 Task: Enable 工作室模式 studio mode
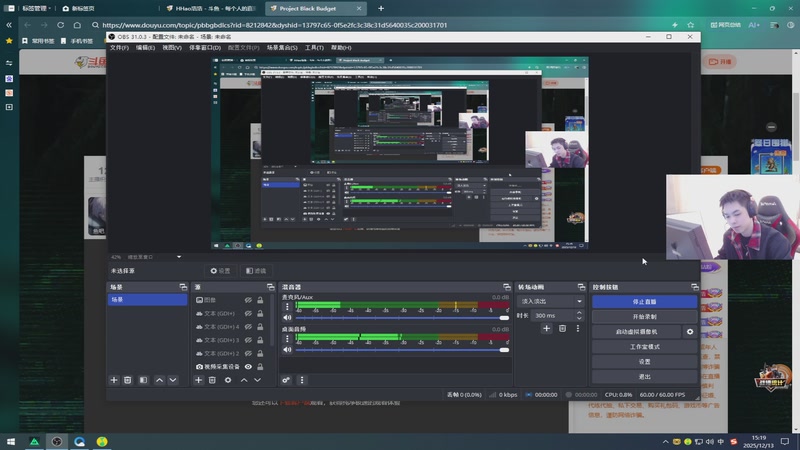point(644,346)
